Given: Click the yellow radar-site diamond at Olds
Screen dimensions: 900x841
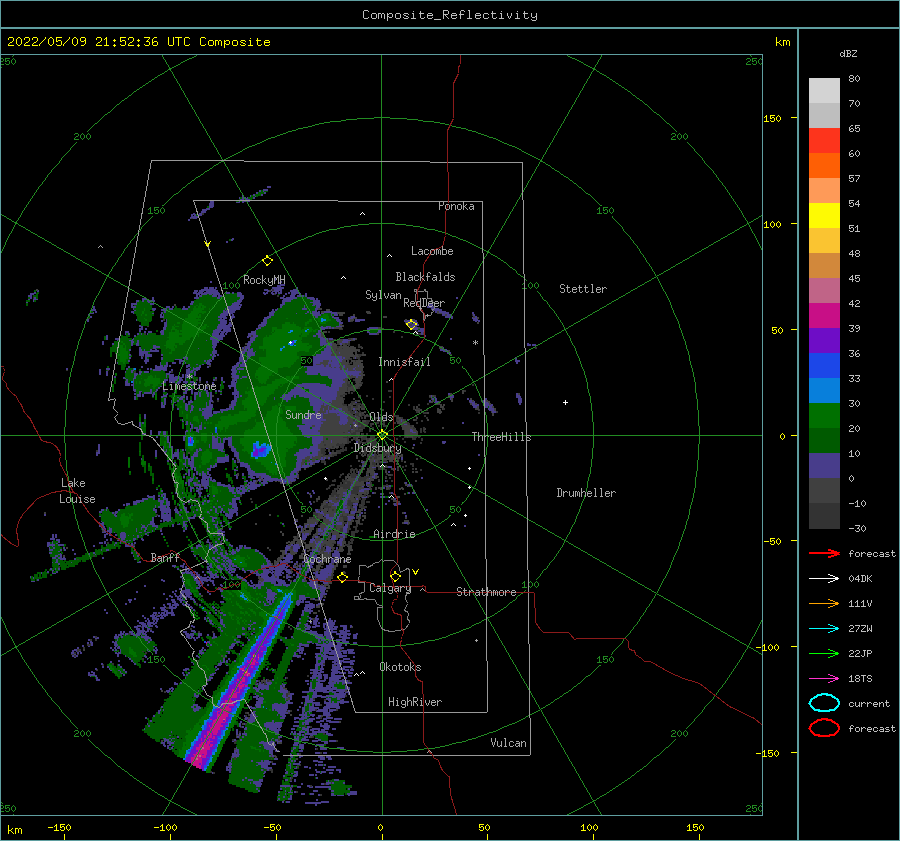Looking at the screenshot, I should tap(382, 435).
